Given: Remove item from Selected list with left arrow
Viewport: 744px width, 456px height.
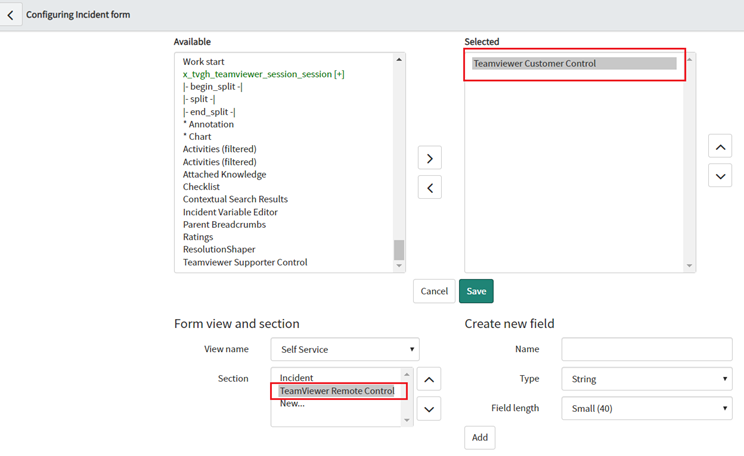Looking at the screenshot, I should [x=430, y=187].
